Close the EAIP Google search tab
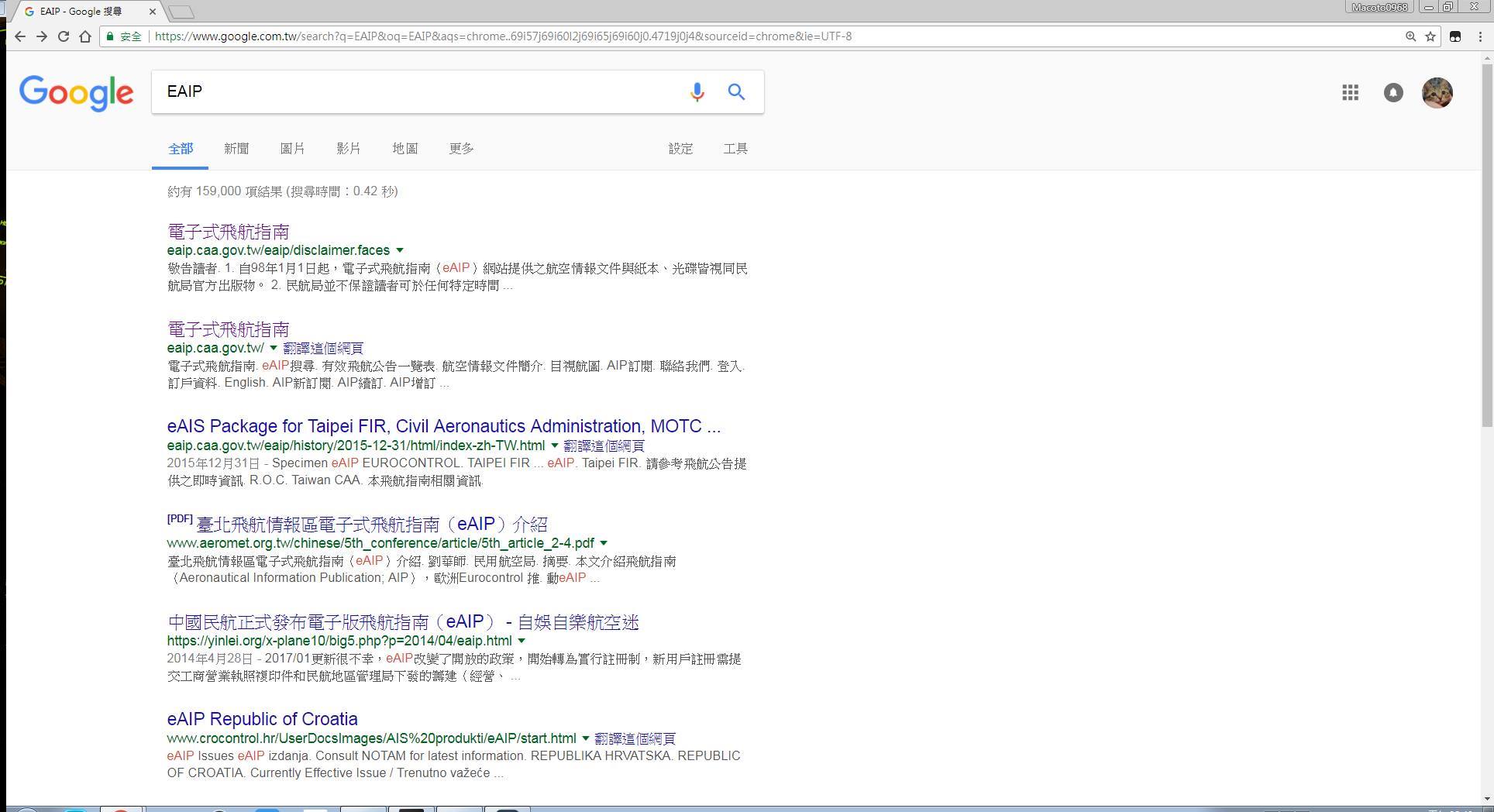1494x812 pixels. point(153,12)
